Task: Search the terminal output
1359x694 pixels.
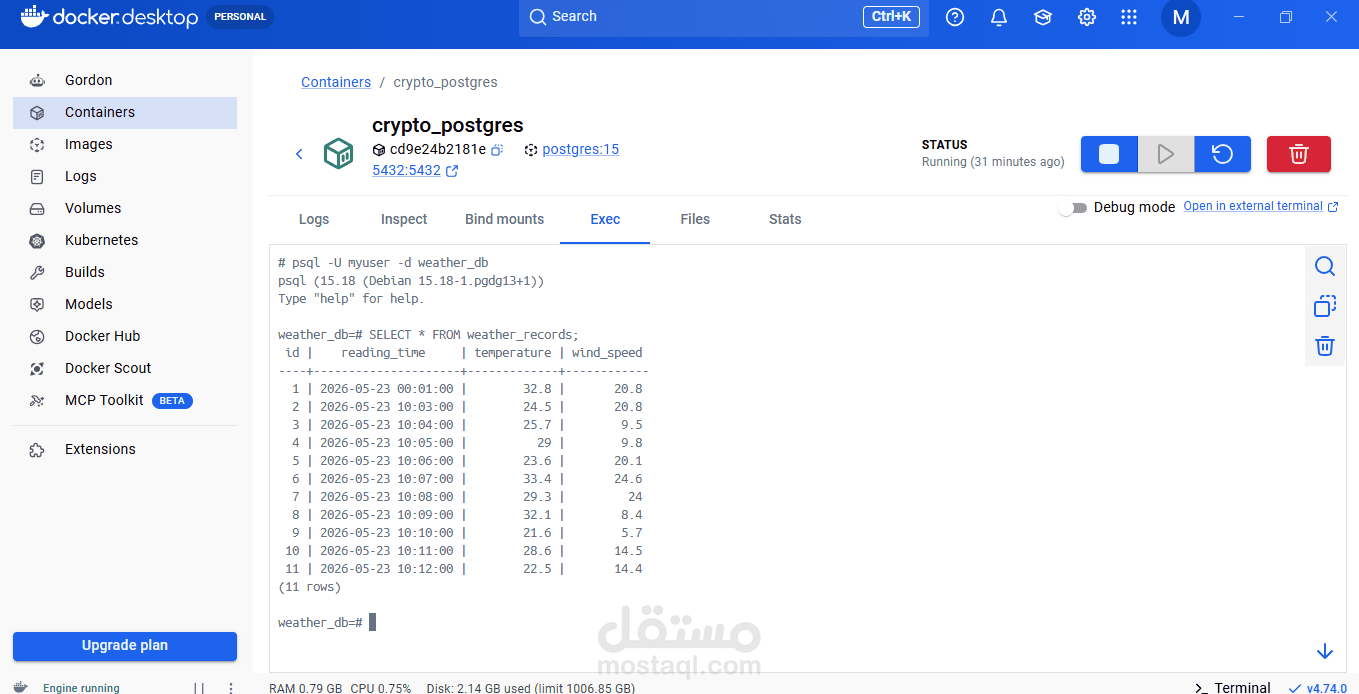Action: tap(1325, 266)
